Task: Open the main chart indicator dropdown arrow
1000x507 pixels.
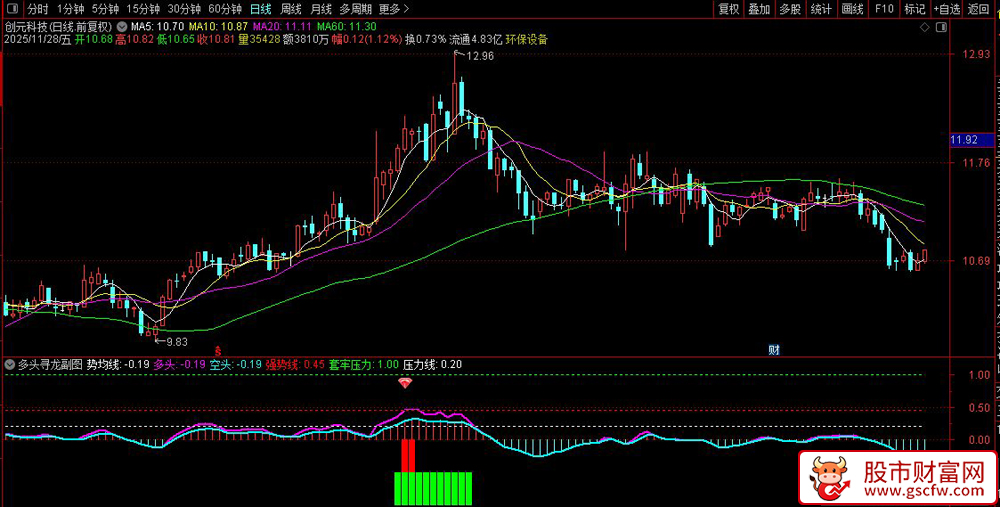Action: click(122, 27)
